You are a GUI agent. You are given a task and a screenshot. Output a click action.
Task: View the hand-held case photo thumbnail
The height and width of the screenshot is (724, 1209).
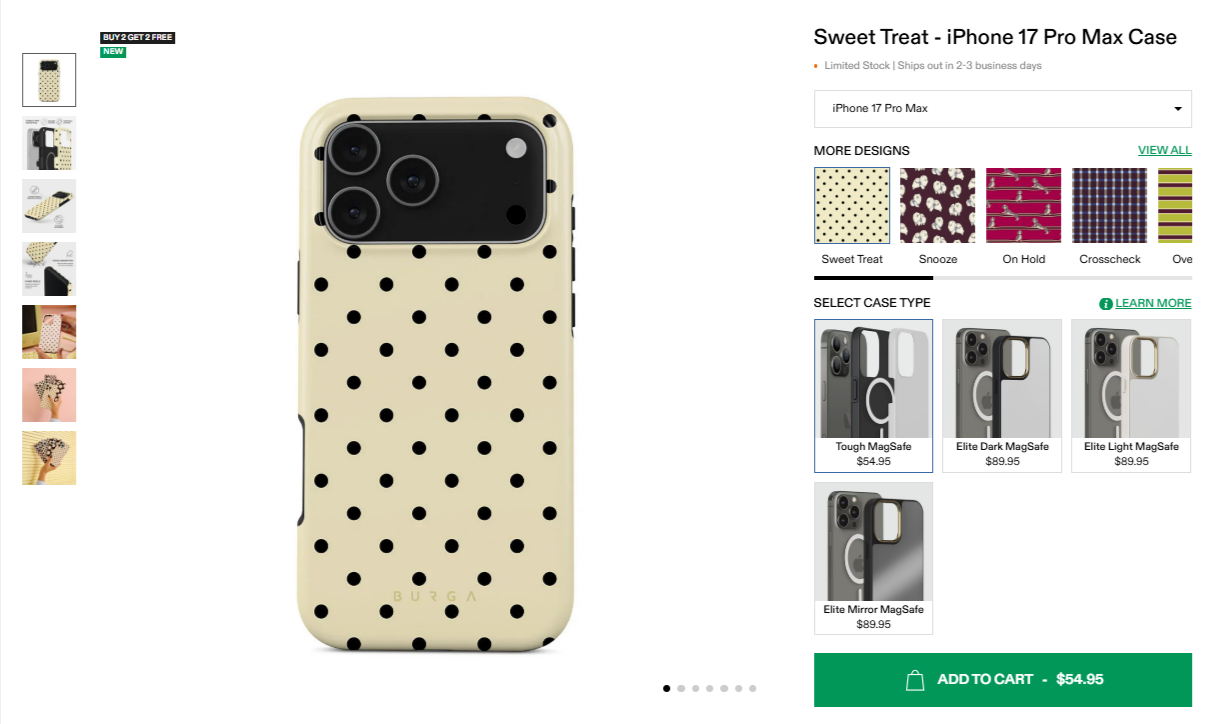[49, 395]
